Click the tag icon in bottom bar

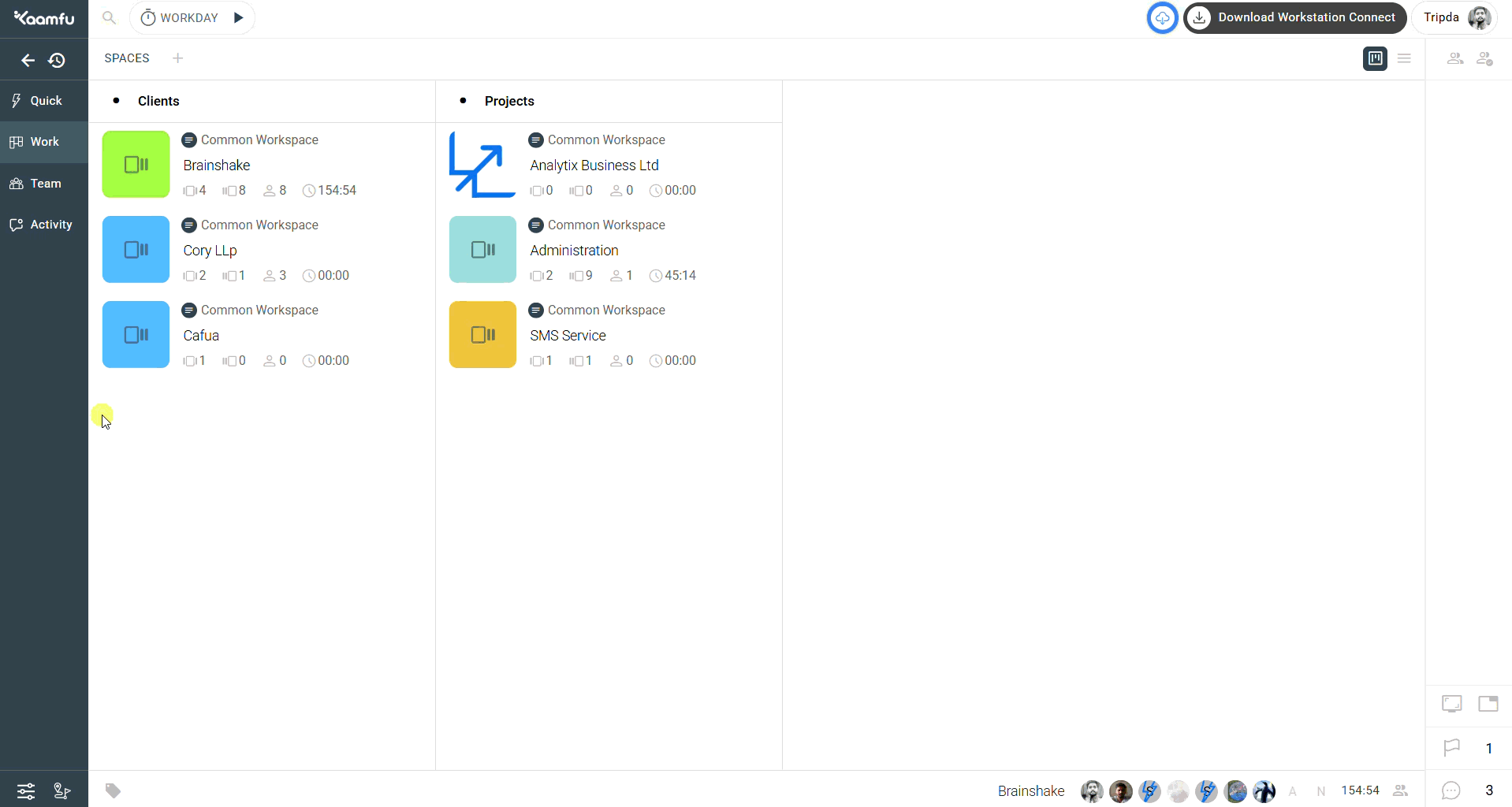pos(114,790)
